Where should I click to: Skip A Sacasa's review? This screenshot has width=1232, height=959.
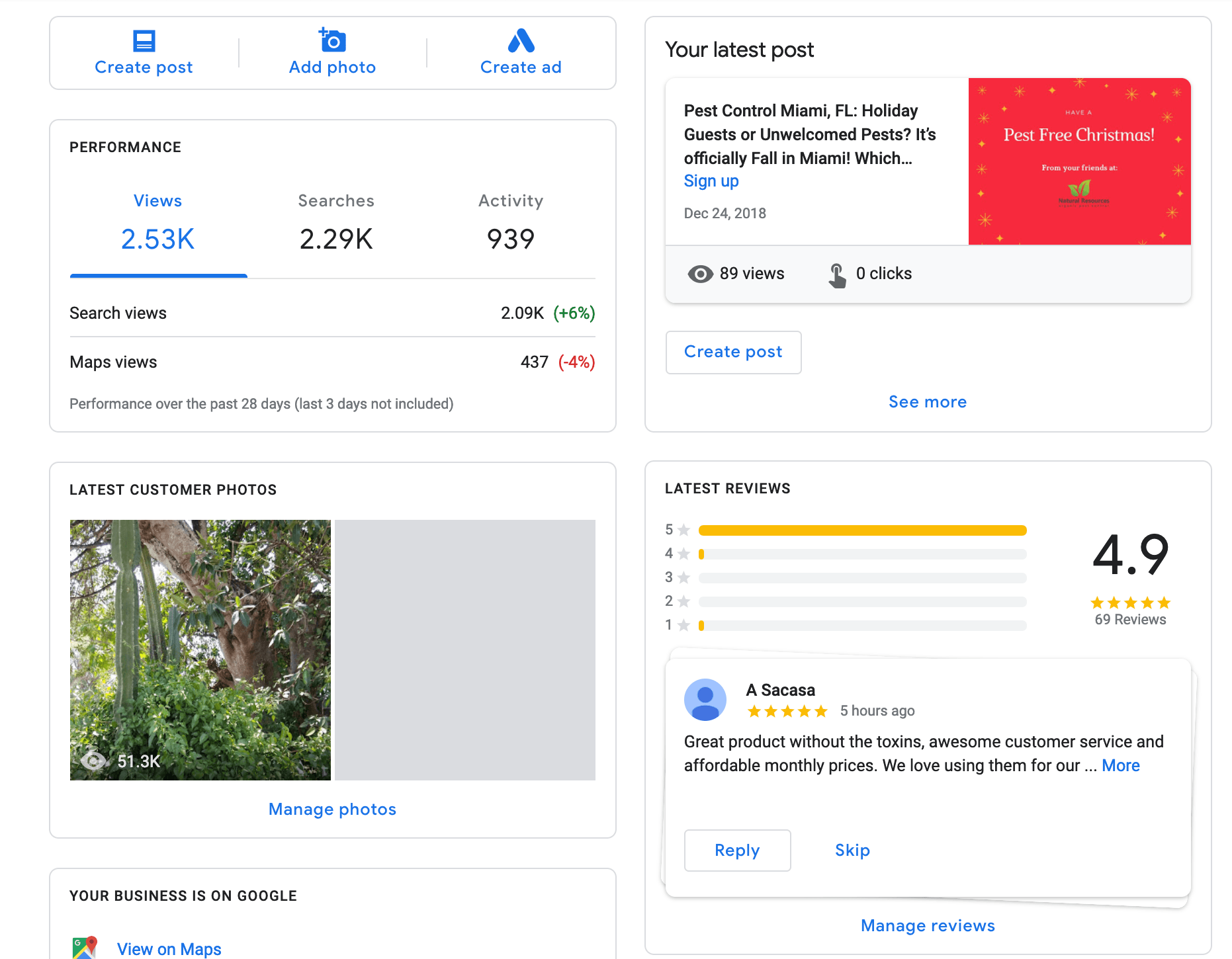coord(852,851)
